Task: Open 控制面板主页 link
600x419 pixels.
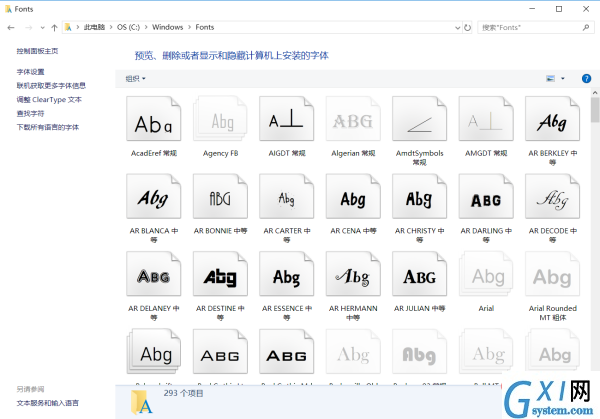Action: 37,51
